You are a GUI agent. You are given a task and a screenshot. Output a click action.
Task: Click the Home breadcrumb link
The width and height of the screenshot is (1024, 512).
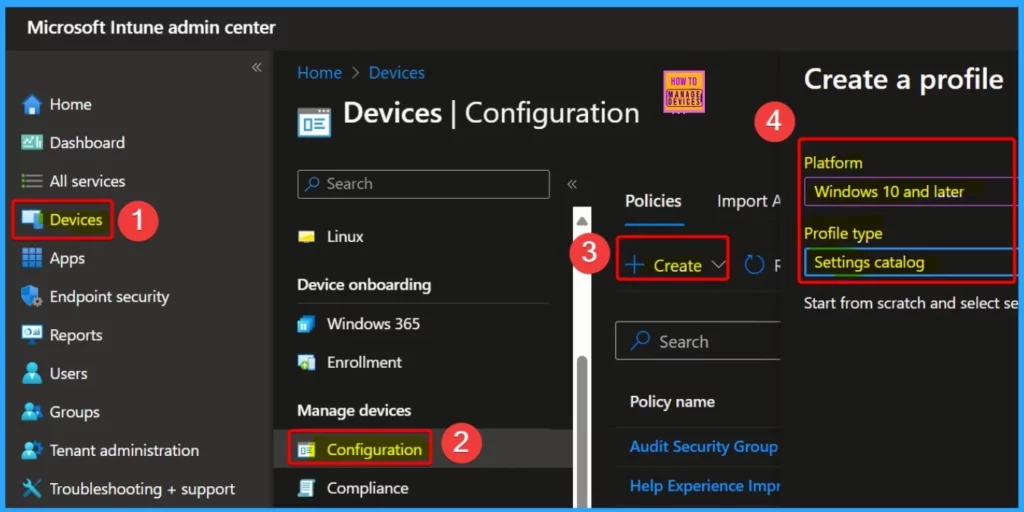319,72
